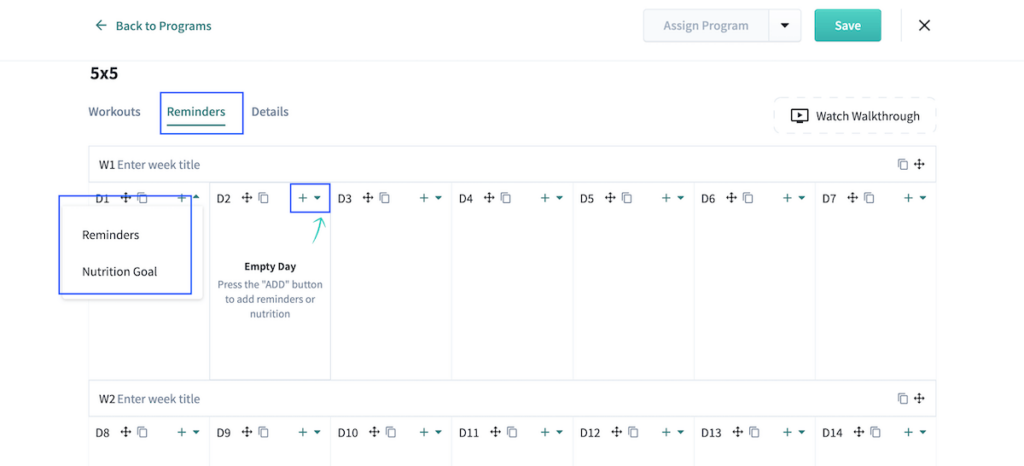Close the program editor with the X
1024x466 pixels.
click(x=924, y=26)
